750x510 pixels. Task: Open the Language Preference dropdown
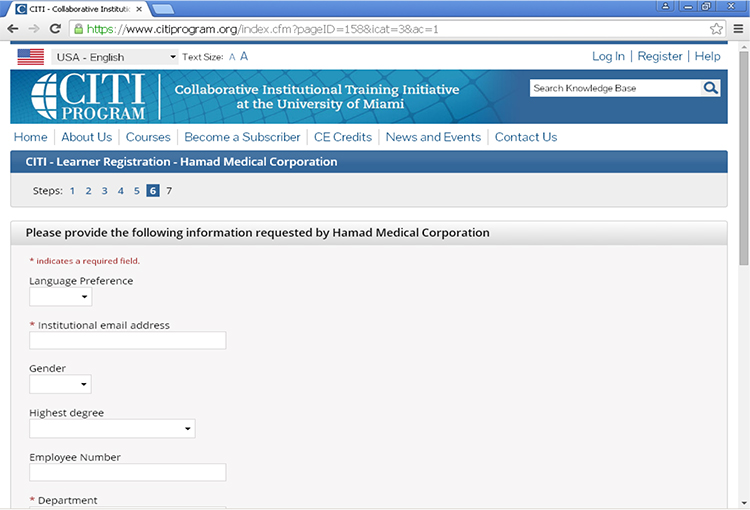pos(61,297)
